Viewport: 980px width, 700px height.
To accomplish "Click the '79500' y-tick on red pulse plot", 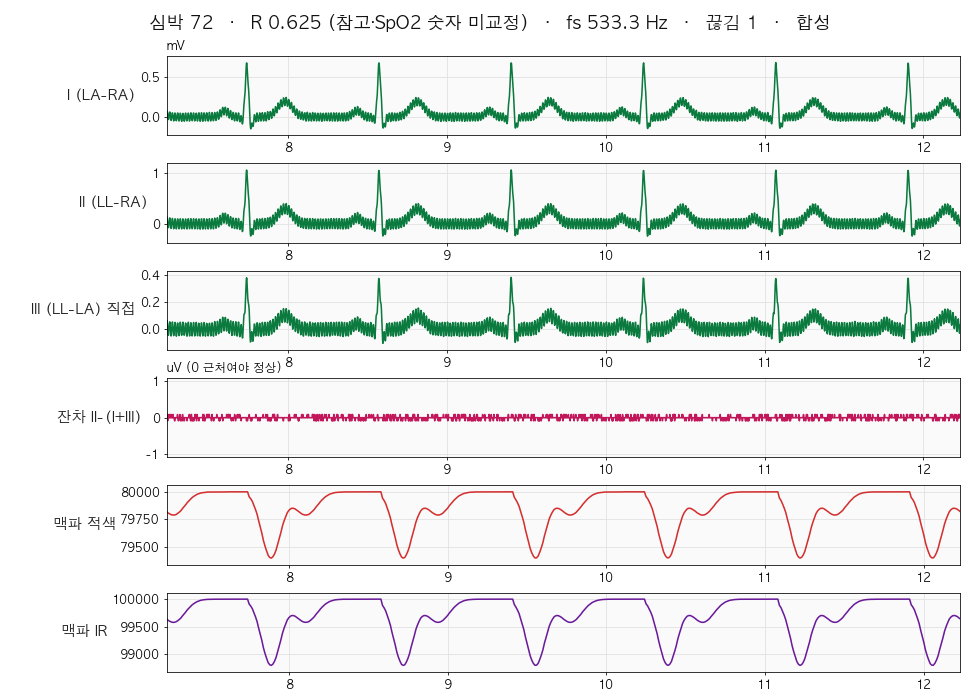I will click(140, 548).
